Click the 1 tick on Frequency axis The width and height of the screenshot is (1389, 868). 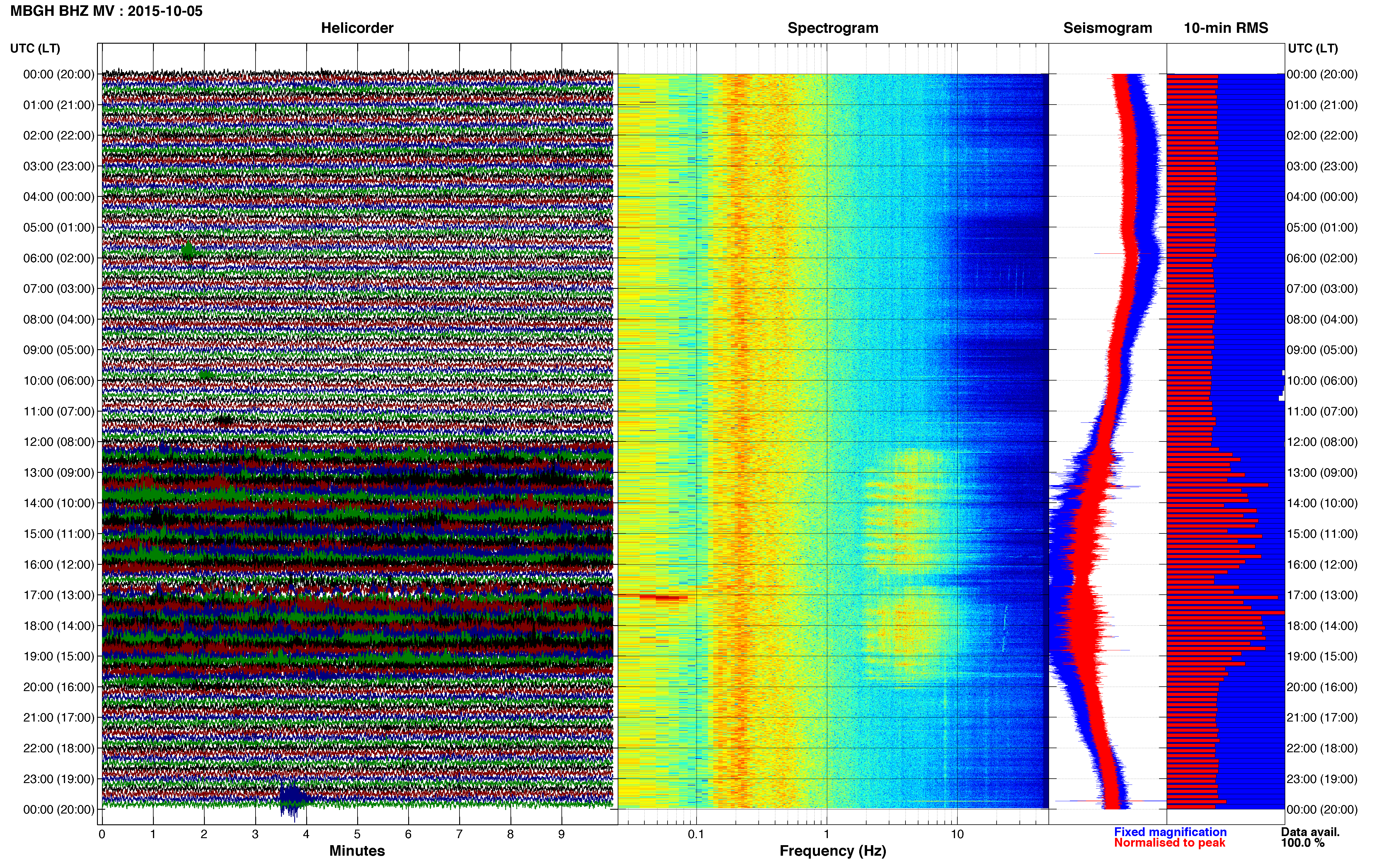pyautogui.click(x=827, y=835)
